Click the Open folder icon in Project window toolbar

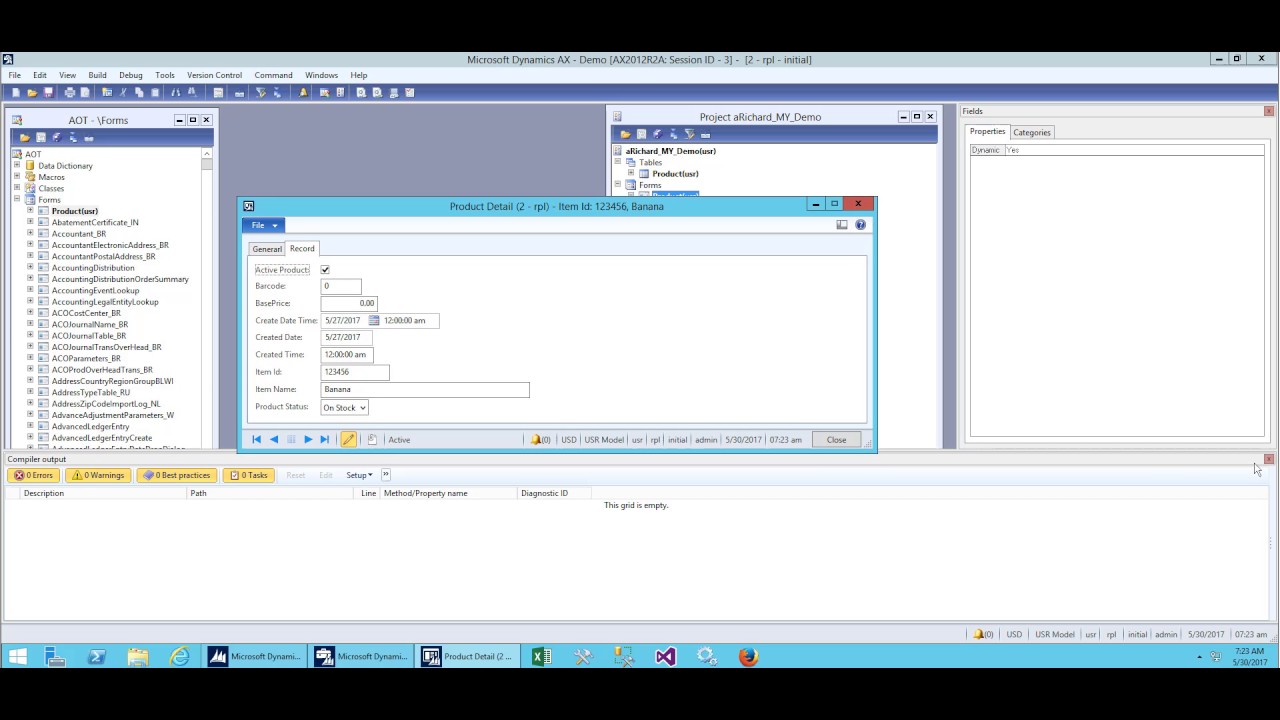tap(625, 134)
